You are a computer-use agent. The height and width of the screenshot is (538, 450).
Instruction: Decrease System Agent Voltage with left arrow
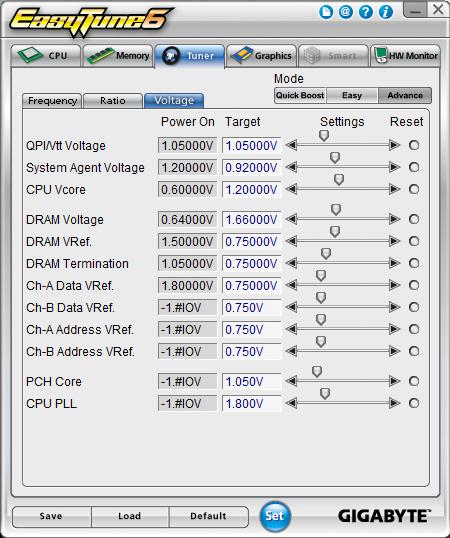tap(291, 167)
